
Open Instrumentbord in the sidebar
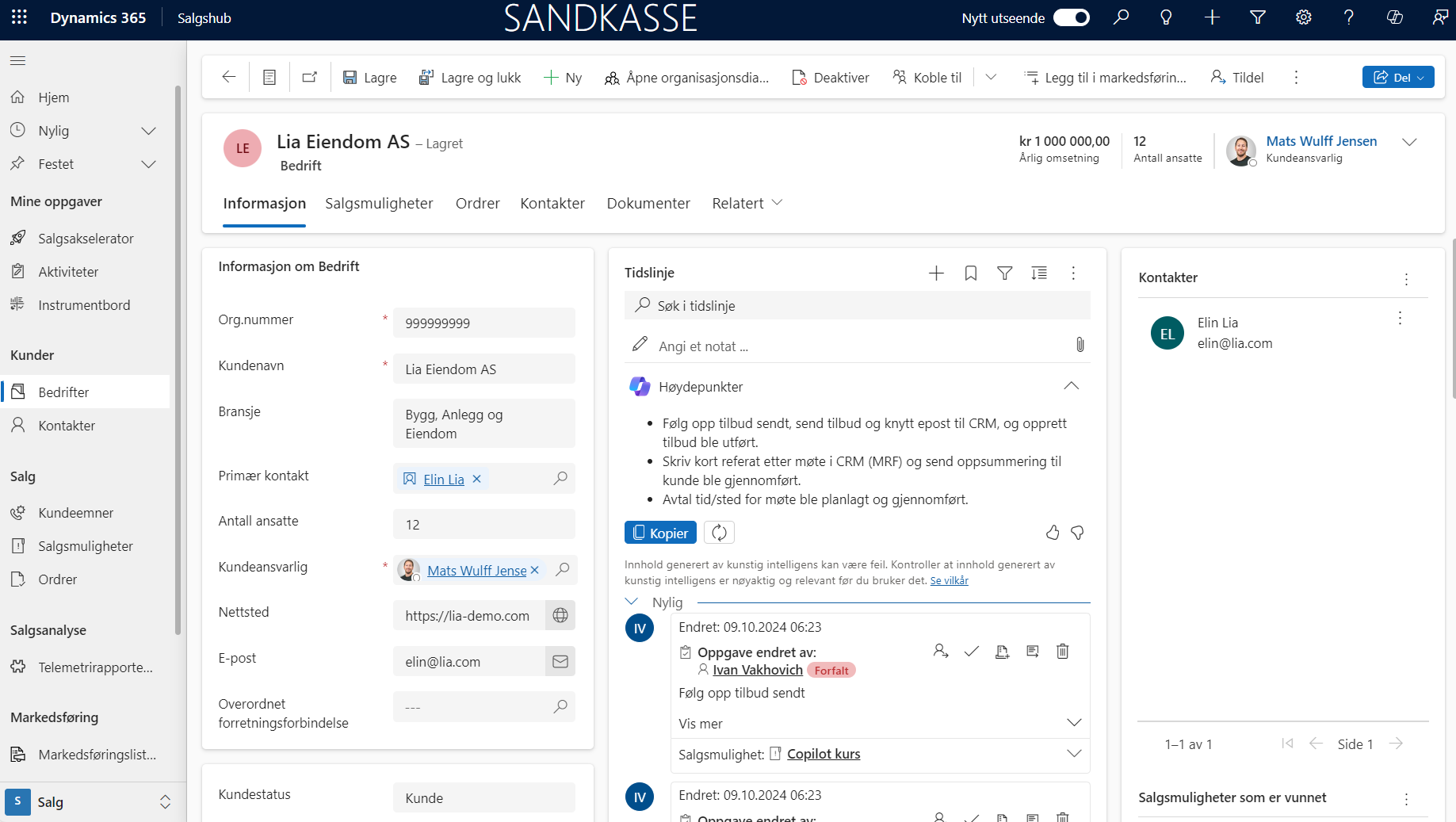(85, 305)
